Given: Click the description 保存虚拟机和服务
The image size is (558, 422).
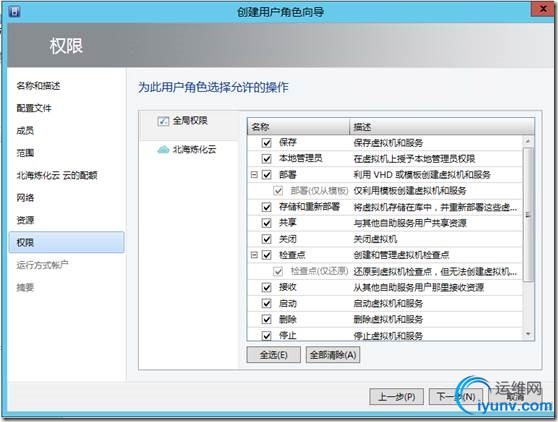Looking at the screenshot, I should pyautogui.click(x=388, y=143).
